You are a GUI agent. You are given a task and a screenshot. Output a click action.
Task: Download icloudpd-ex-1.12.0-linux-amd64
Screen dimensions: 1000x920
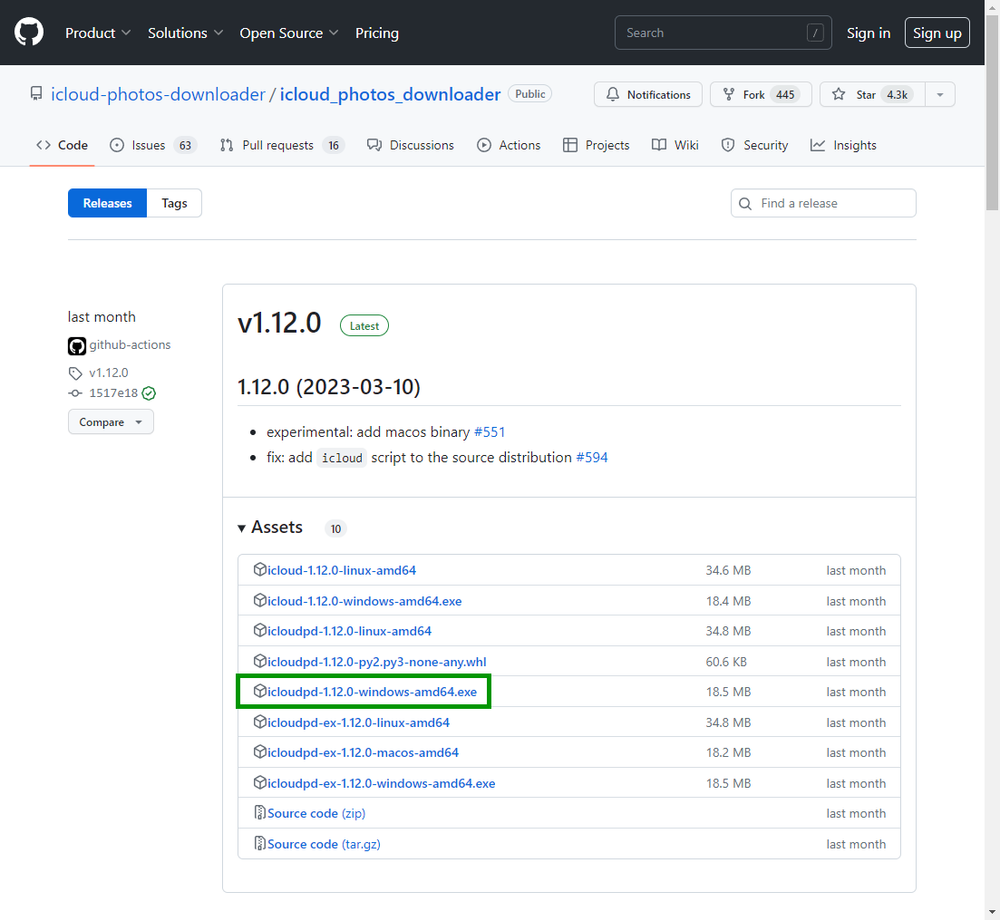point(358,722)
